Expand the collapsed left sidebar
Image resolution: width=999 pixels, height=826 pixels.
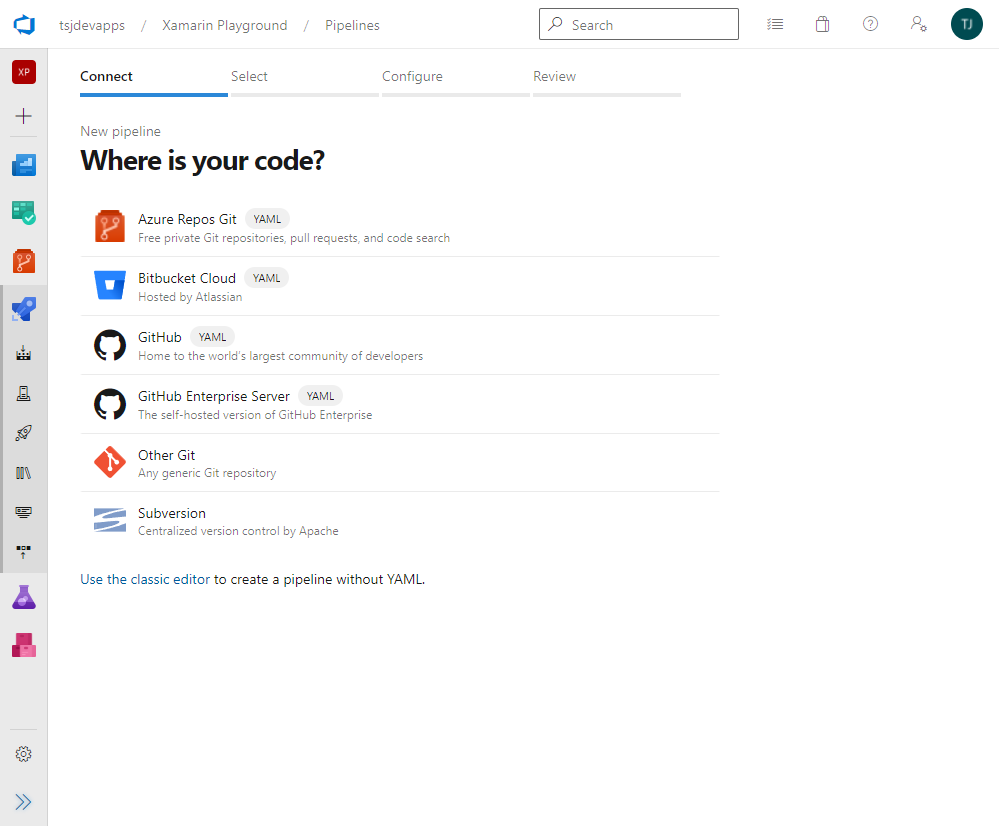pos(24,801)
